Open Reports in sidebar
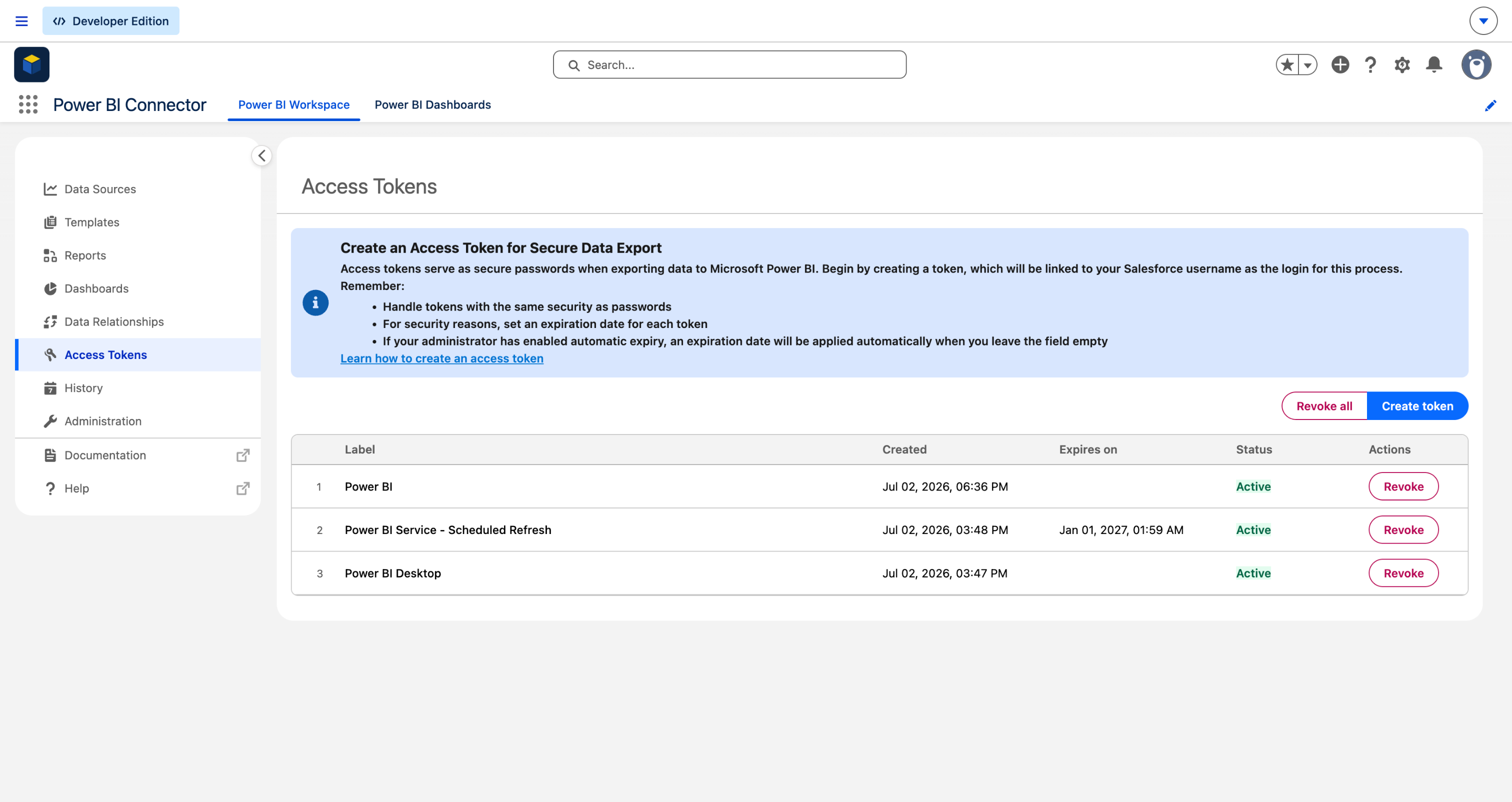1512x802 pixels. pyautogui.click(x=138, y=255)
